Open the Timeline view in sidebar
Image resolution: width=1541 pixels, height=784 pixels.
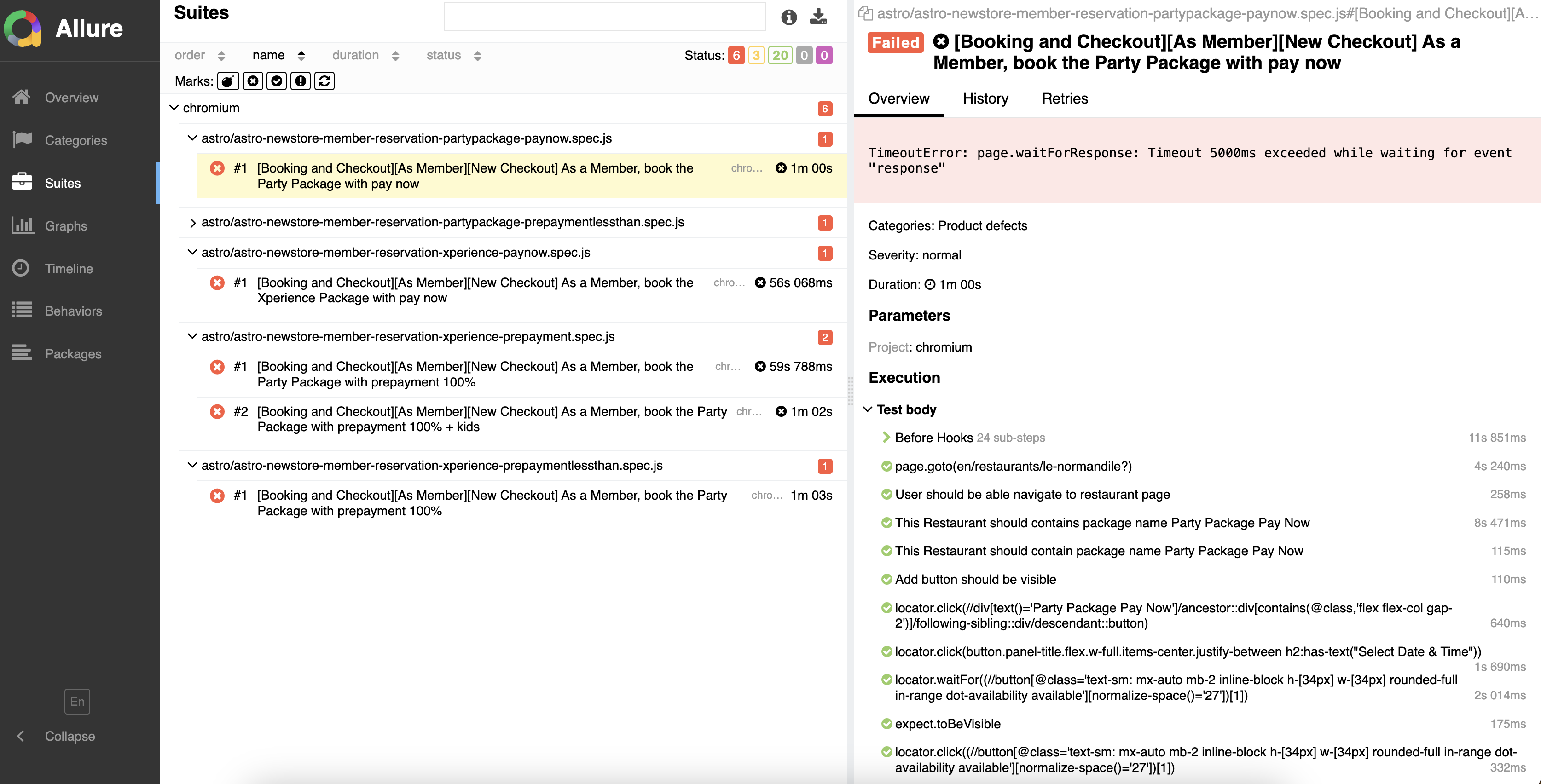coord(69,269)
